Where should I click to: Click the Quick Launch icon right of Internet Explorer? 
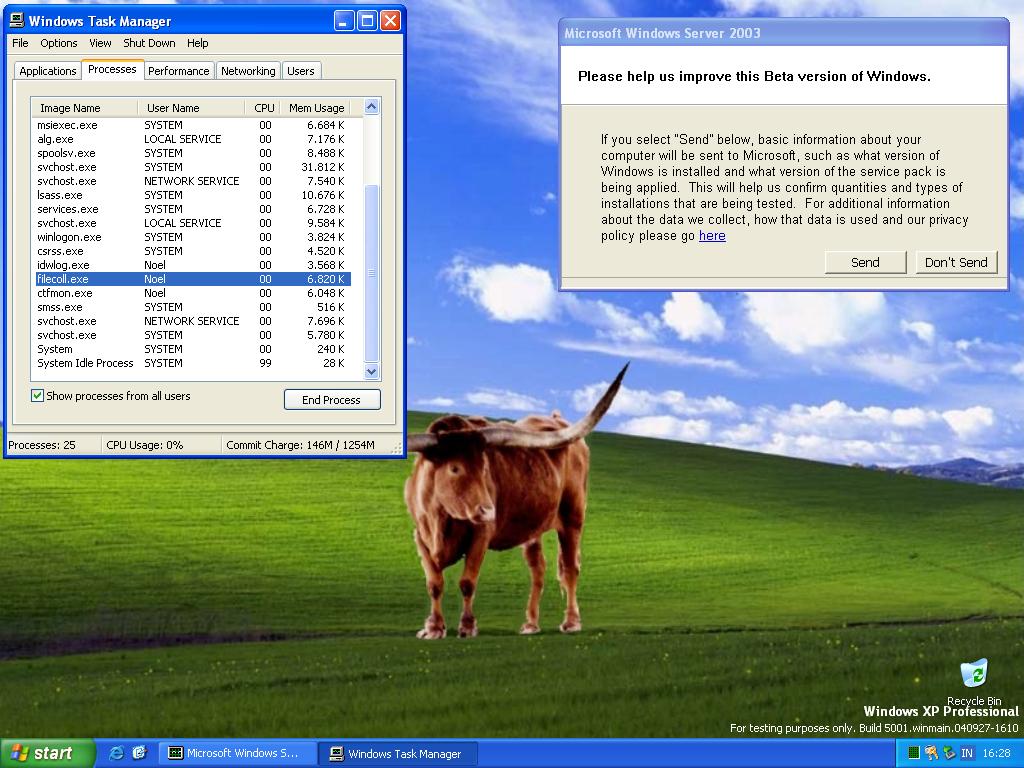(x=140, y=753)
